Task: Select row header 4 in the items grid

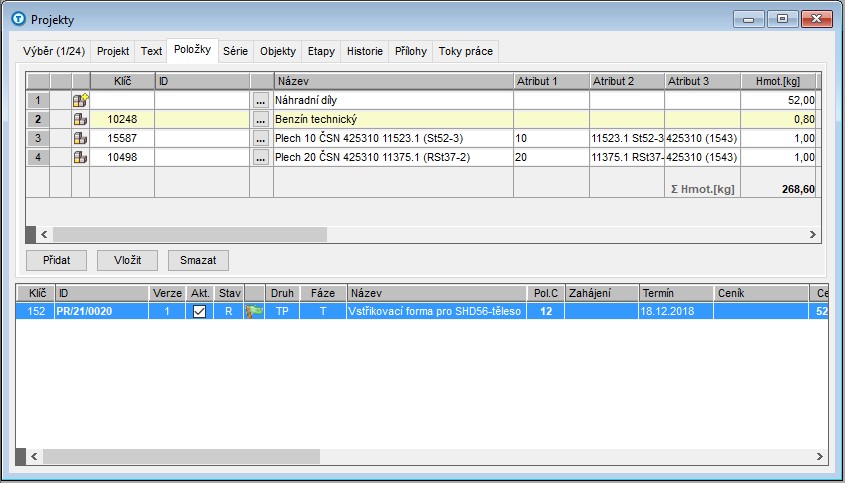Action: pos(38,157)
